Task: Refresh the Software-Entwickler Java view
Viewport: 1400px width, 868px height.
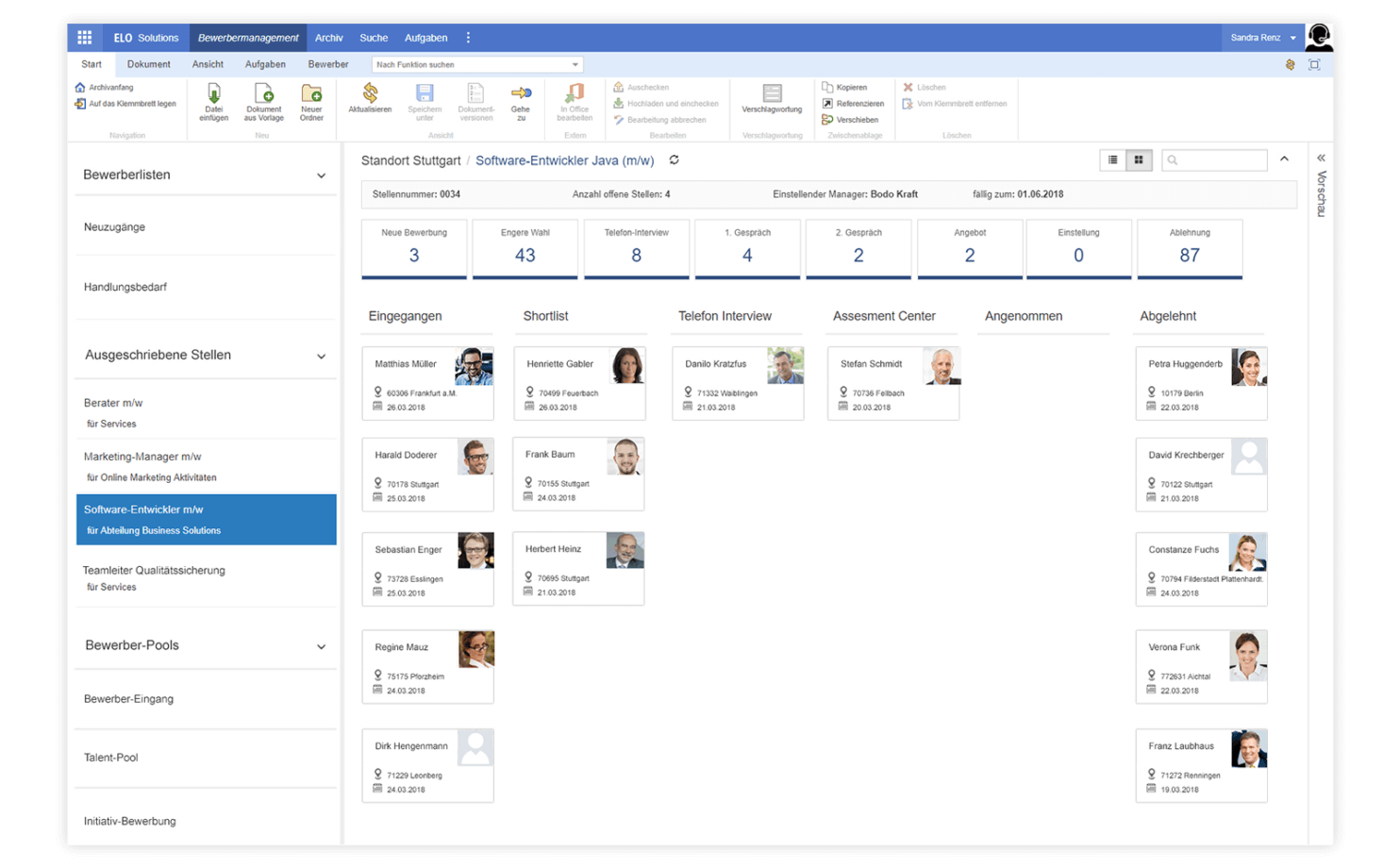Action: click(x=675, y=160)
